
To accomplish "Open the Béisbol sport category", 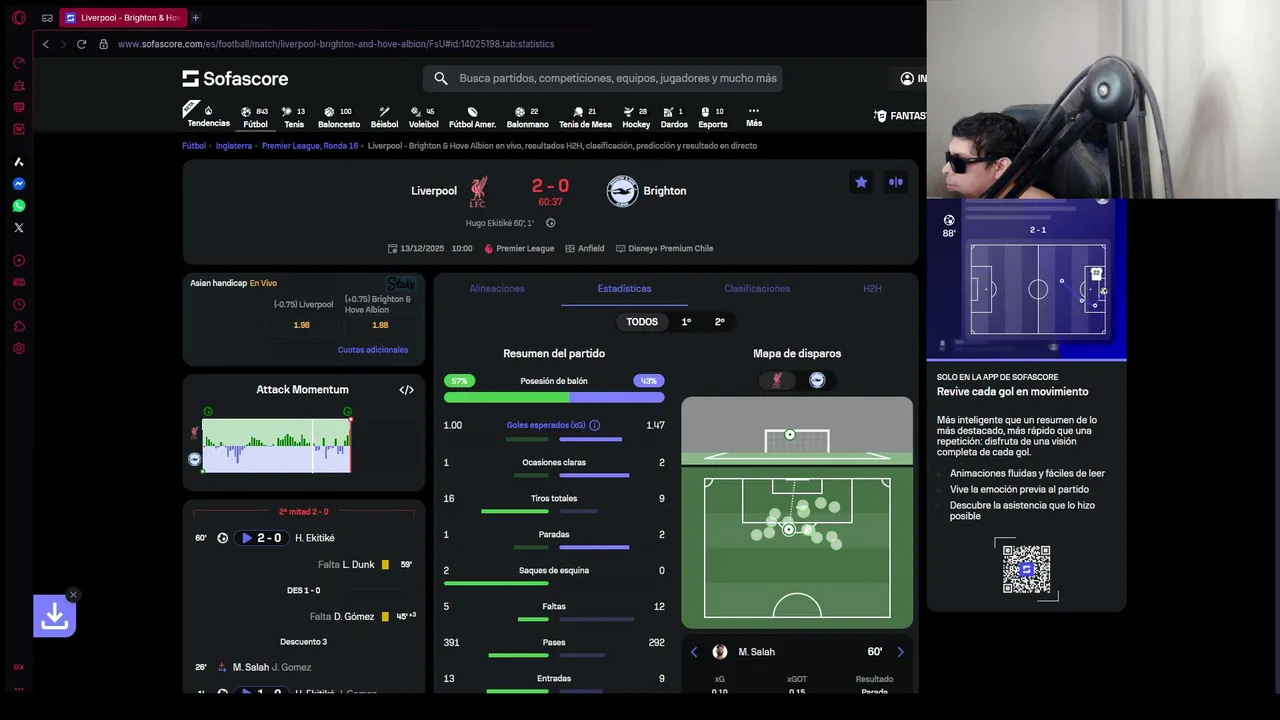I will pos(384,118).
